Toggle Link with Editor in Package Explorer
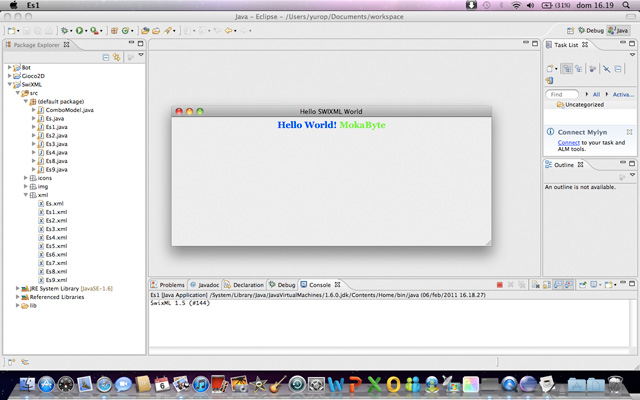 pyautogui.click(x=117, y=58)
